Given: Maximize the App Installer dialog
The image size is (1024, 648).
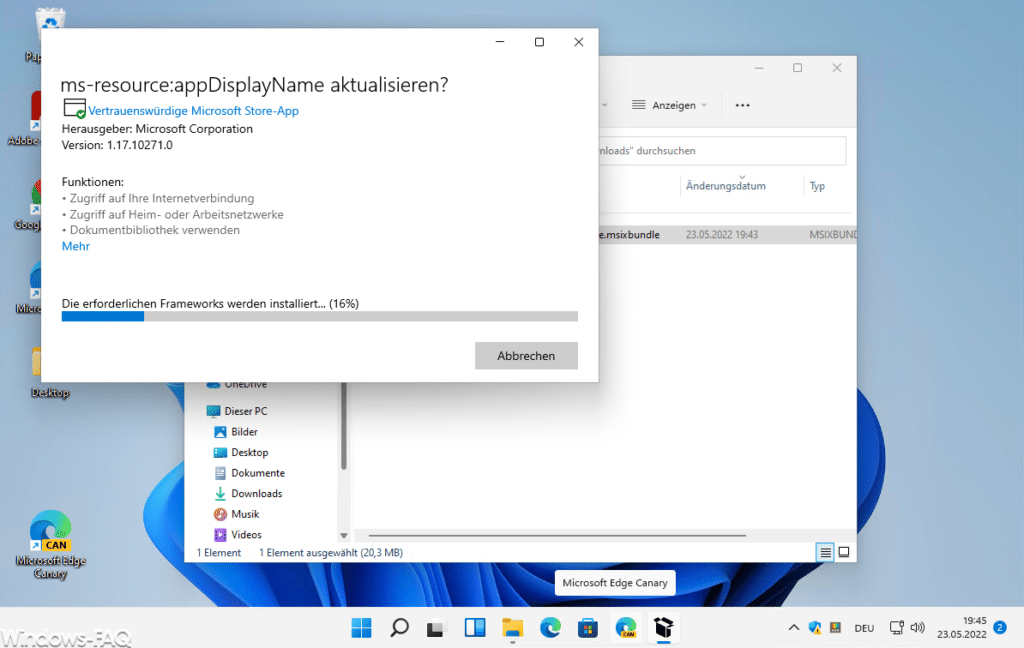Looking at the screenshot, I should tap(539, 42).
